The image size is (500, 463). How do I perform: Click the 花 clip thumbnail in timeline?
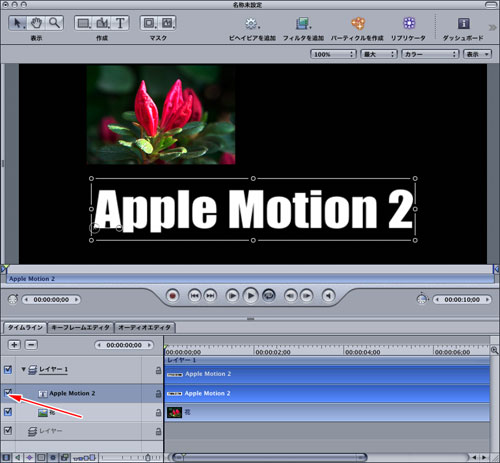point(174,412)
